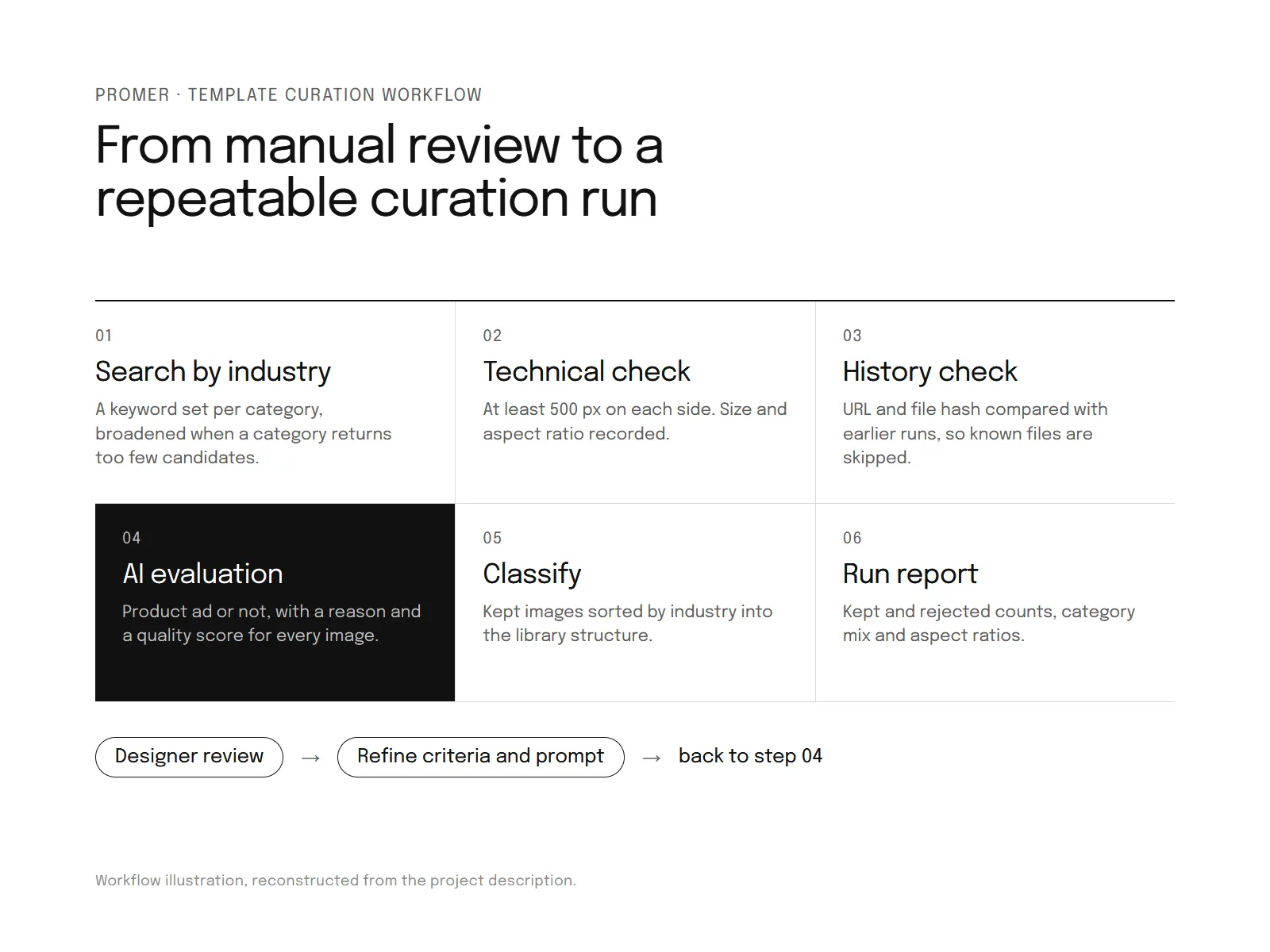Click the Promer Template Curation Workflow overline
Image resolution: width=1270 pixels, height=952 pixels.
[x=288, y=95]
